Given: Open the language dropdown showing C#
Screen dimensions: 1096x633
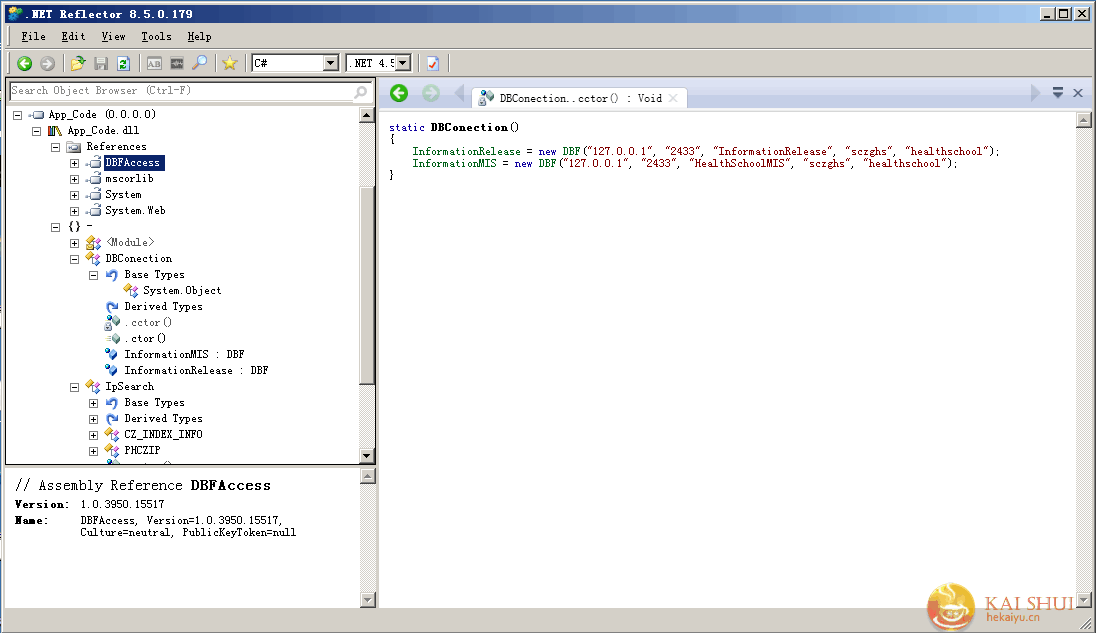Looking at the screenshot, I should [x=331, y=64].
